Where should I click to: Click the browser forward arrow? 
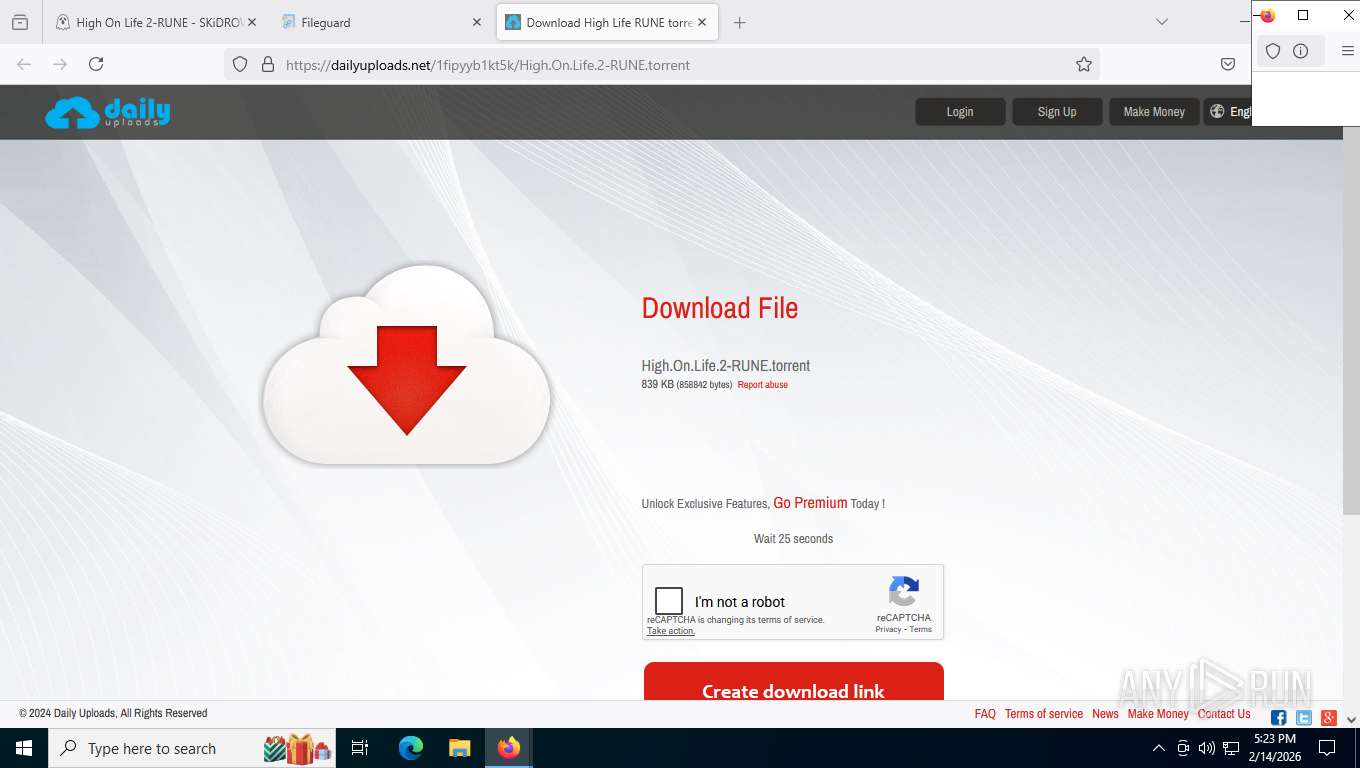tap(60, 64)
